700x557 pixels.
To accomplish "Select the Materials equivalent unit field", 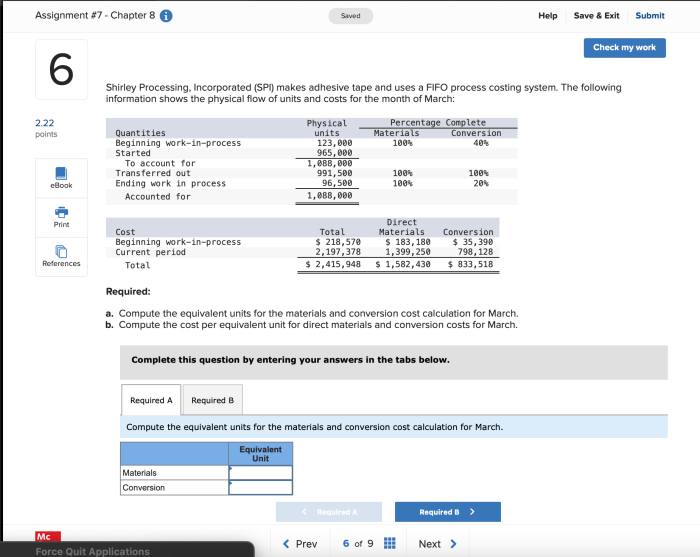I will click(x=261, y=473).
